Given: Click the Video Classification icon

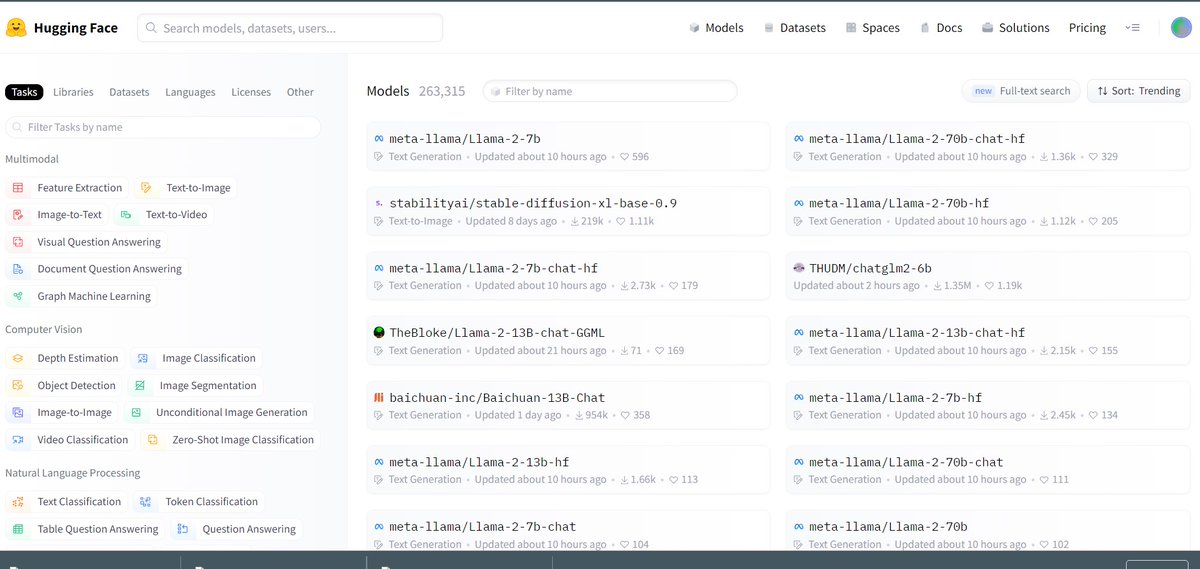Looking at the screenshot, I should (18, 440).
